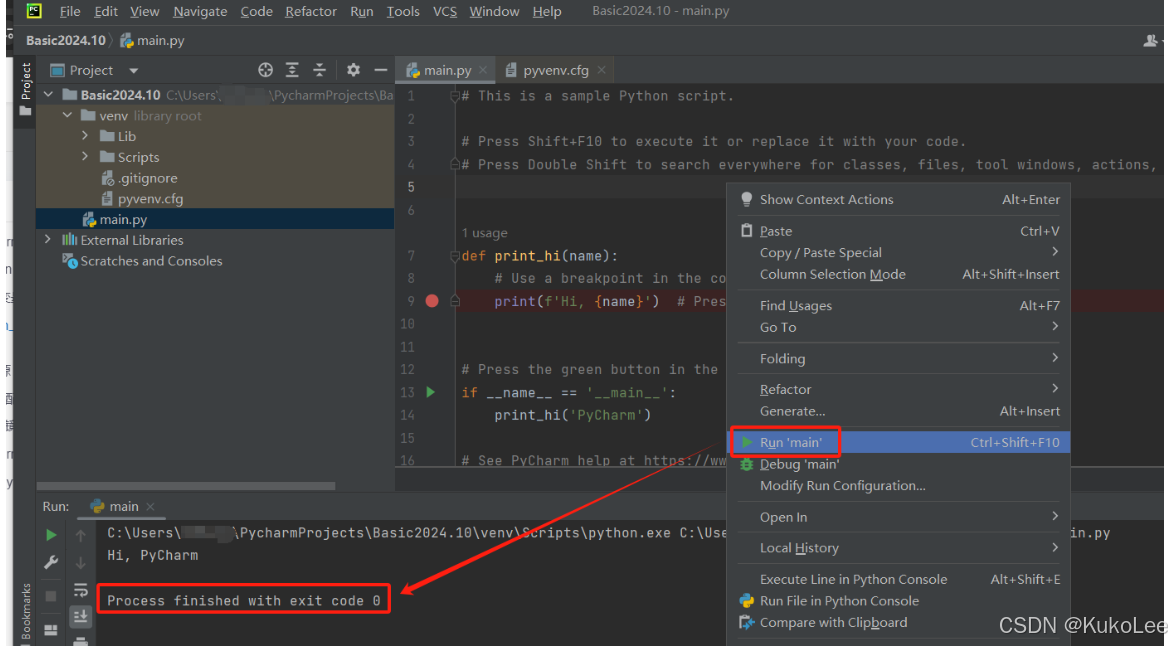Expand the Lib folder
Screen dimensions: 1172x646
pos(84,135)
